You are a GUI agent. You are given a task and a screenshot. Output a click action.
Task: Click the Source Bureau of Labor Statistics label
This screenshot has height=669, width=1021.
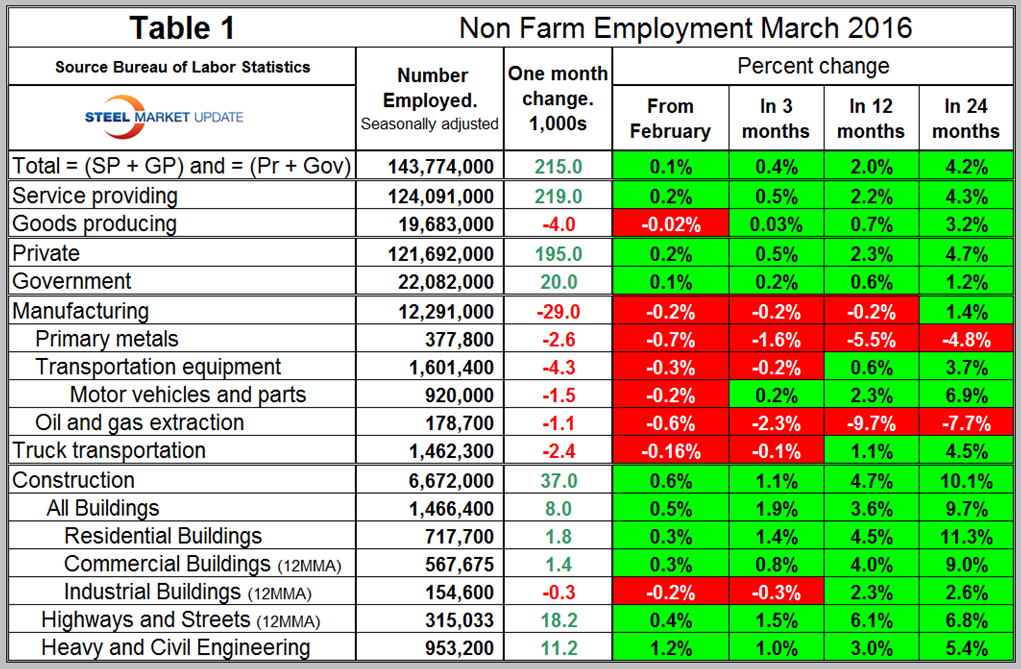(182, 68)
